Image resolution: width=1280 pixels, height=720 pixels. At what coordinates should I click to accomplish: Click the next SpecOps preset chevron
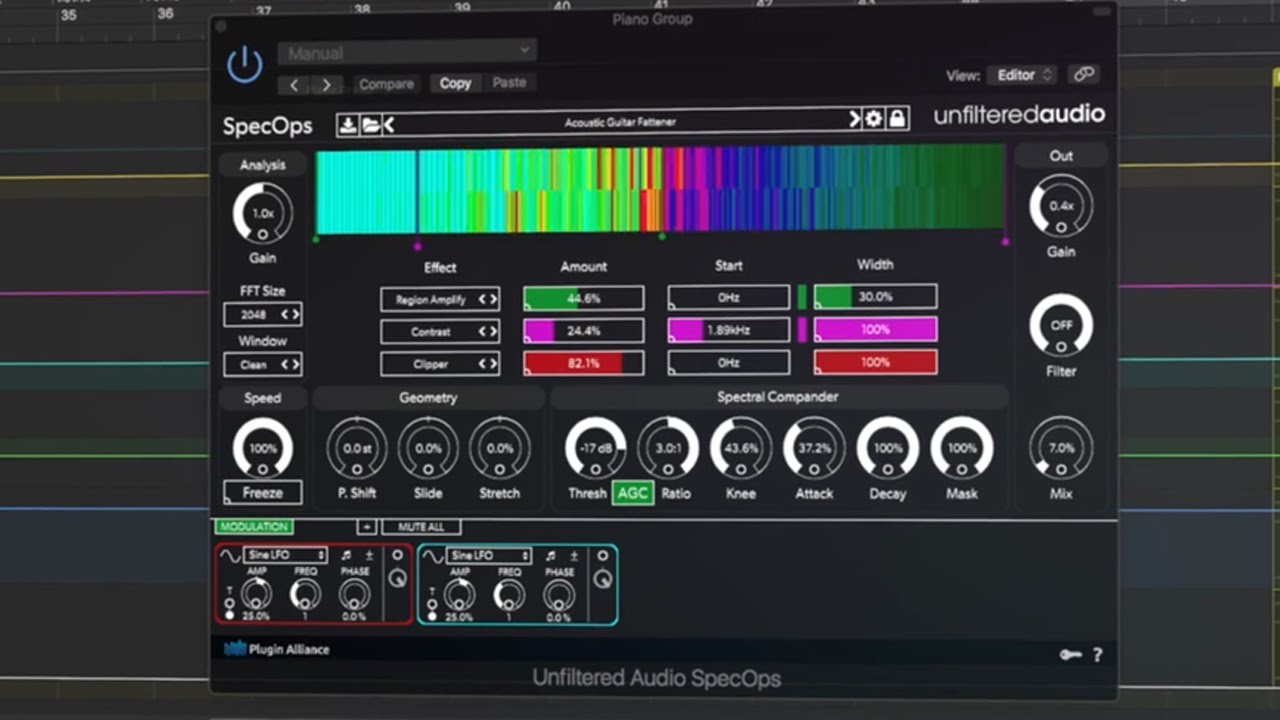click(x=855, y=120)
